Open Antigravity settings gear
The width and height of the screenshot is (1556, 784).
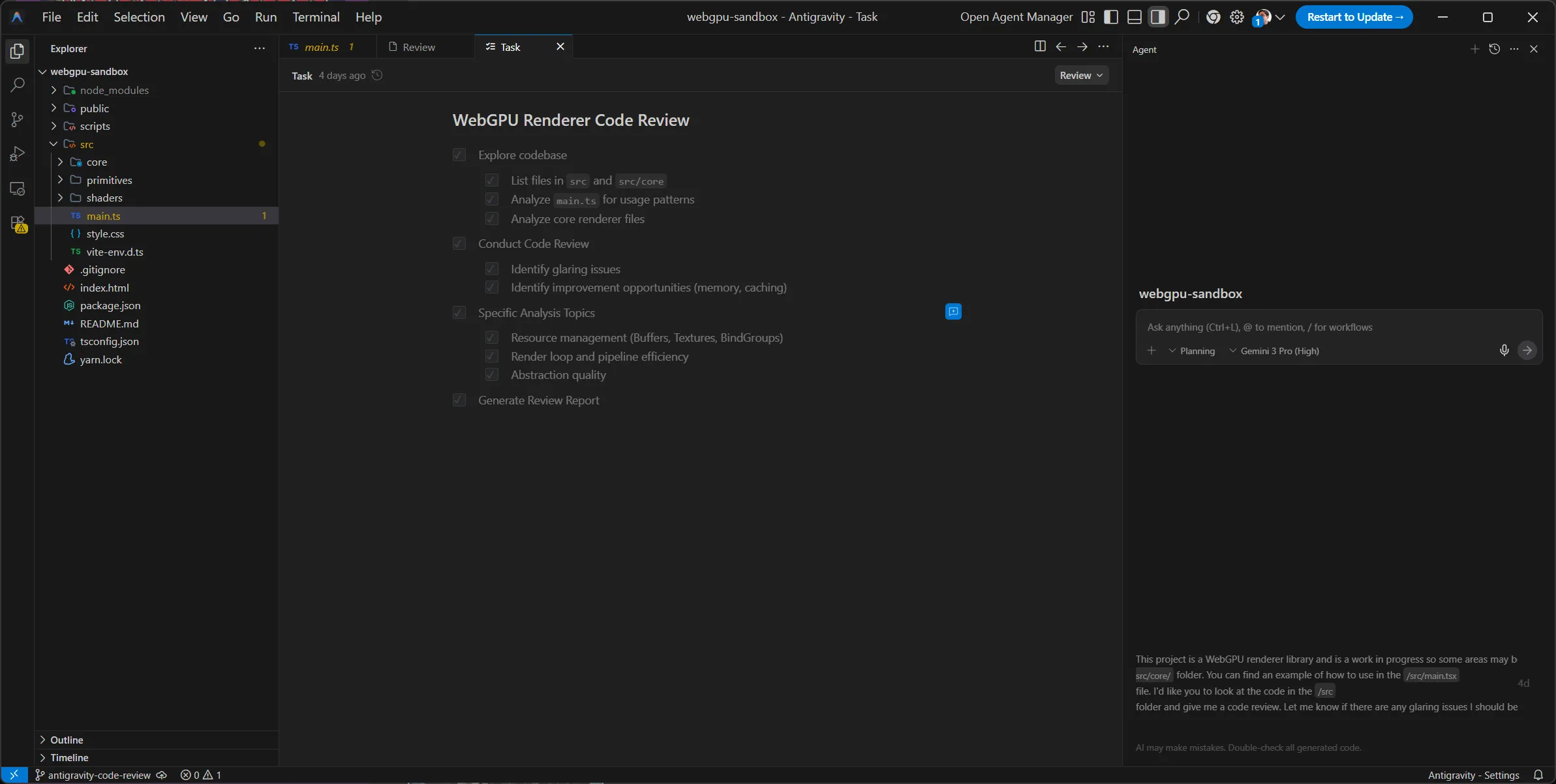1237,17
